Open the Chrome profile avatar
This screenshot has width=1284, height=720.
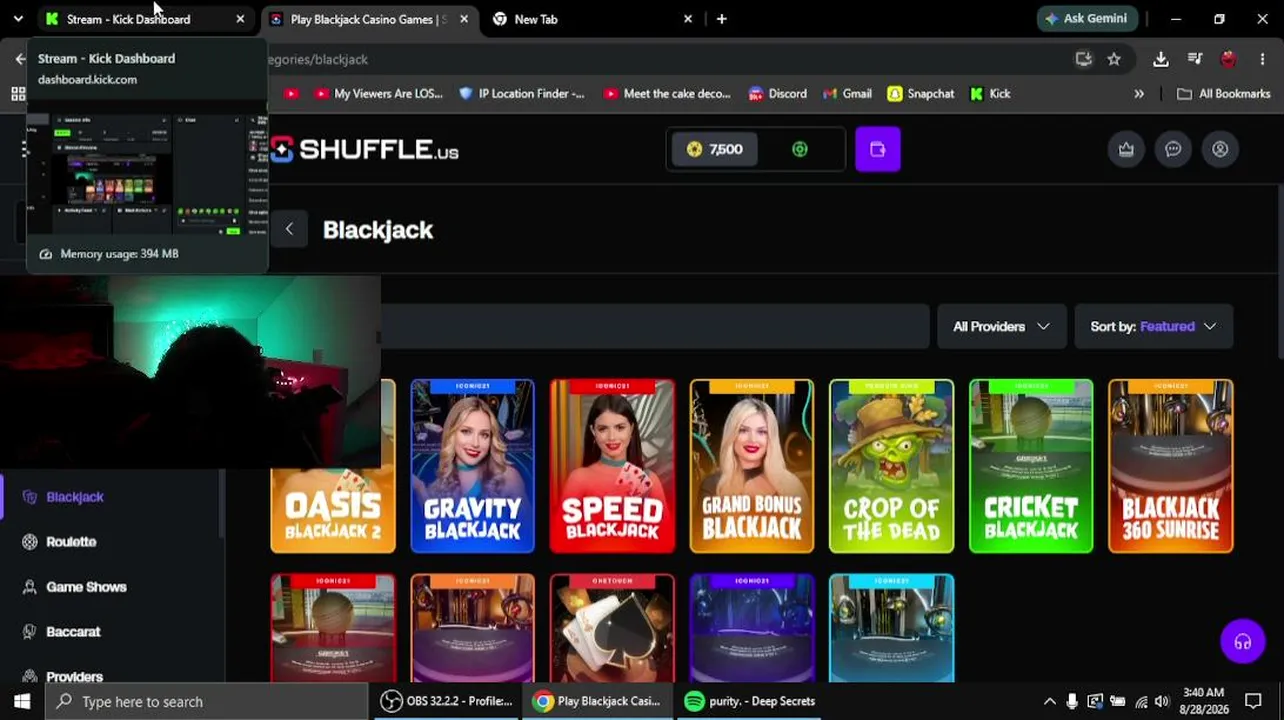click(x=1229, y=59)
